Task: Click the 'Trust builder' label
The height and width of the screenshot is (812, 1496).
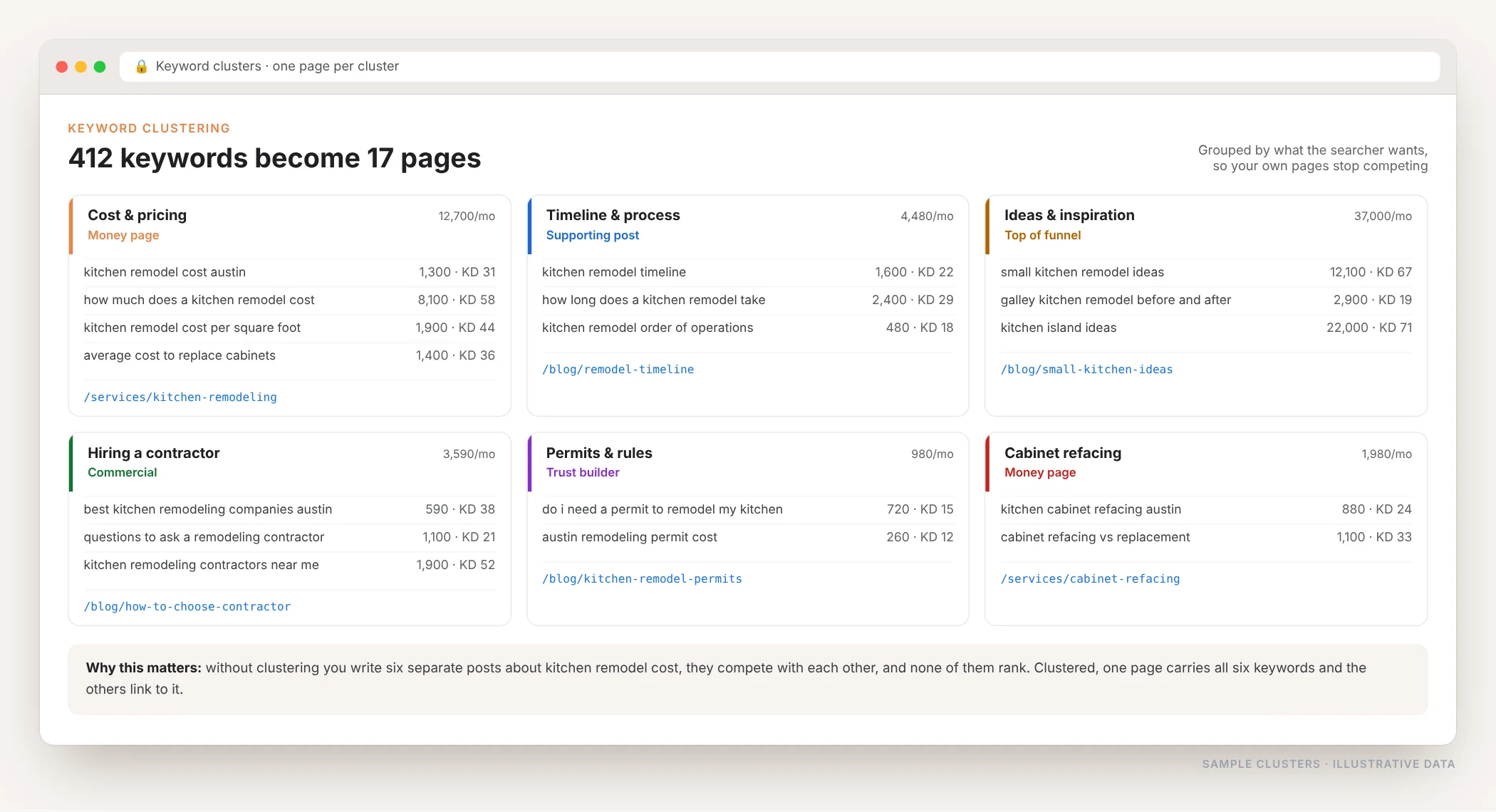Action: click(x=583, y=472)
